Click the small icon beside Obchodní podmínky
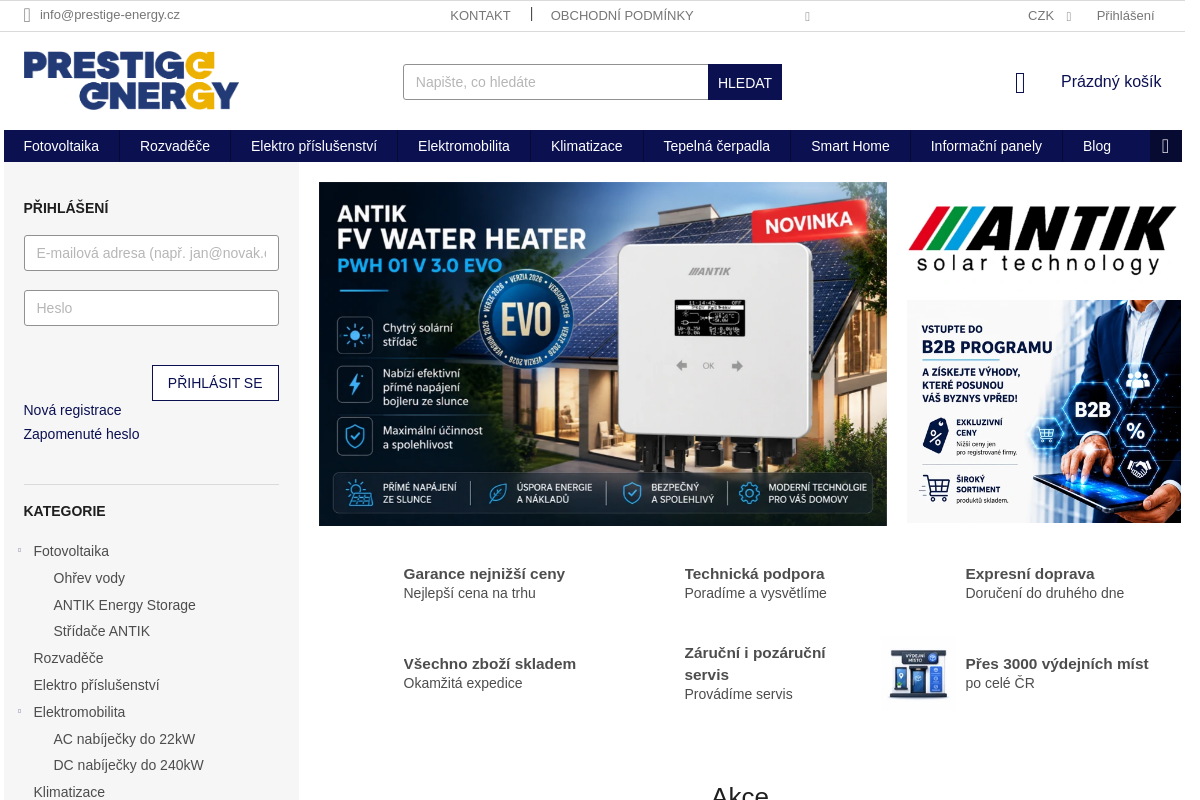This screenshot has height=800, width=1200. [x=807, y=17]
